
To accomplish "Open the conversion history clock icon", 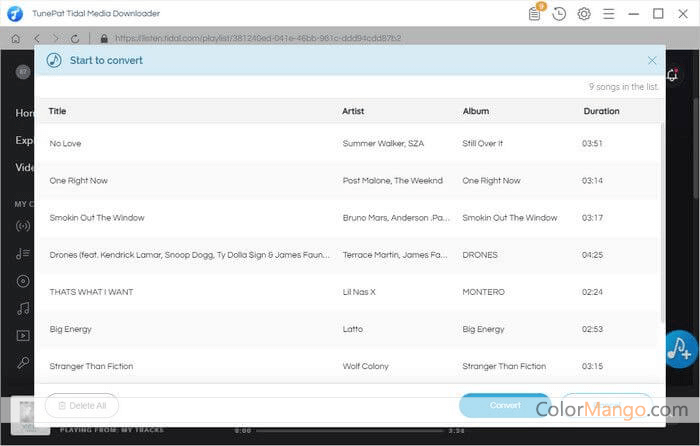I will coord(559,14).
